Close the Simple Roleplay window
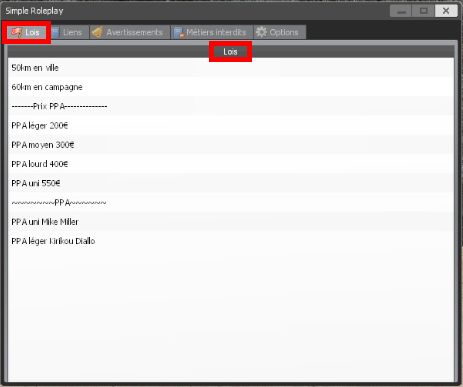The height and width of the screenshot is (387, 463). 446,11
